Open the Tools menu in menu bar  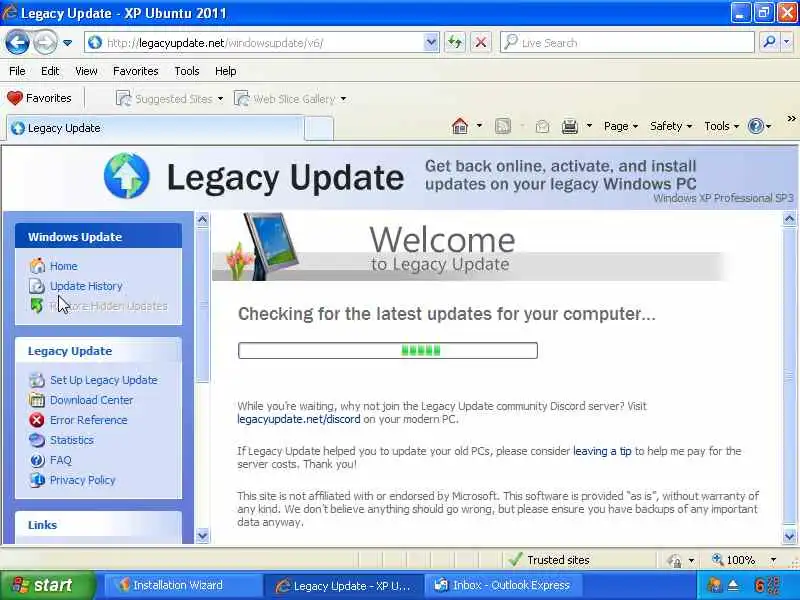tap(187, 71)
